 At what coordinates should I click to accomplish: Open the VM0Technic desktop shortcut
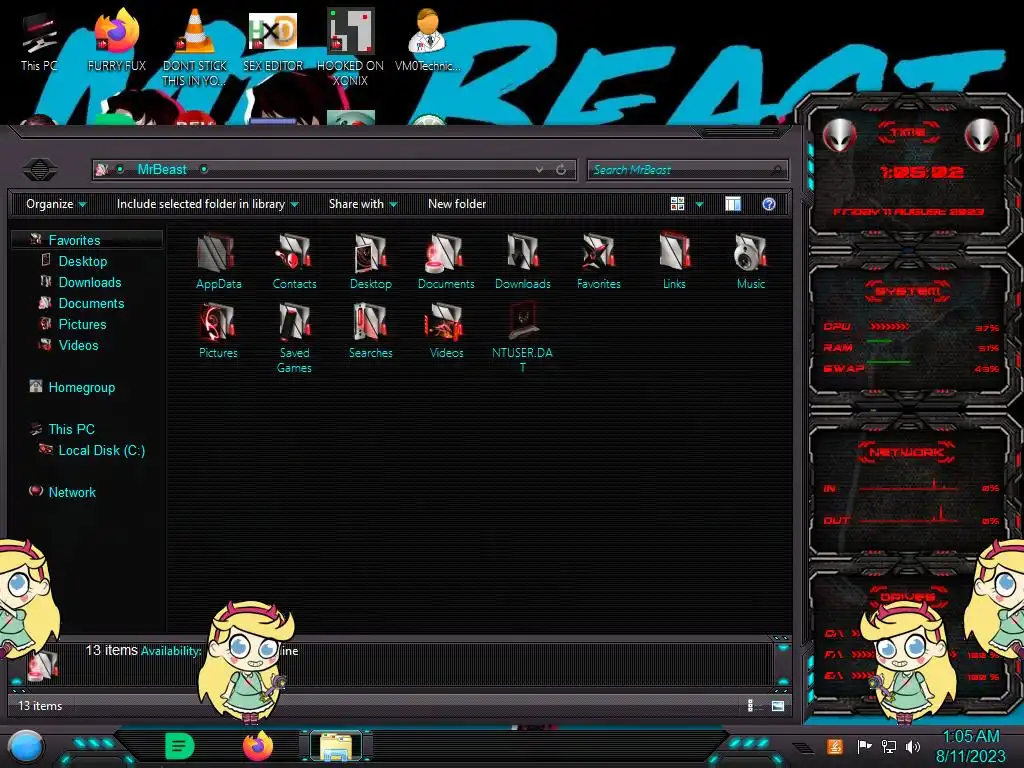point(427,40)
